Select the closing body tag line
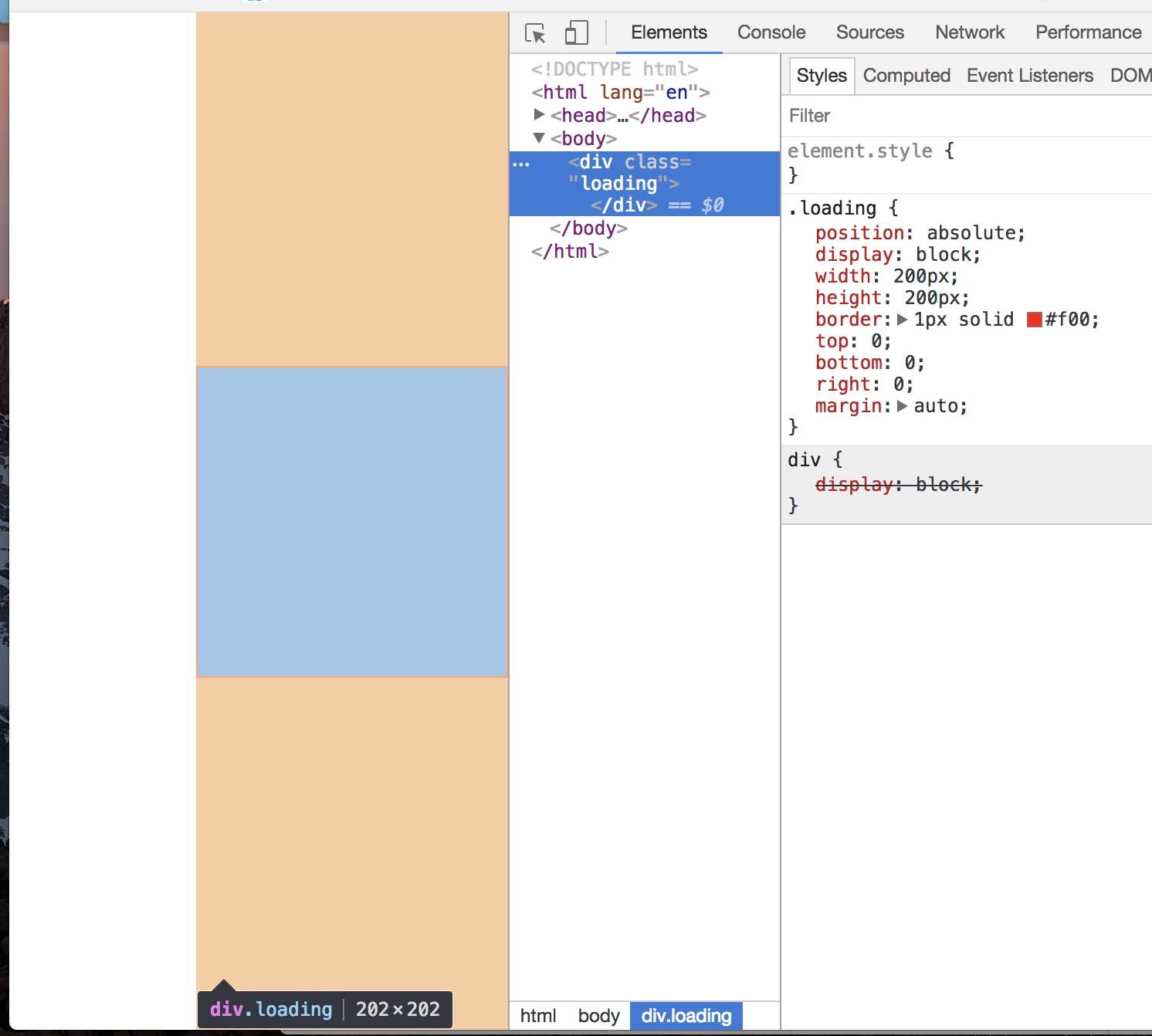This screenshot has height=1036, width=1152. click(x=588, y=229)
